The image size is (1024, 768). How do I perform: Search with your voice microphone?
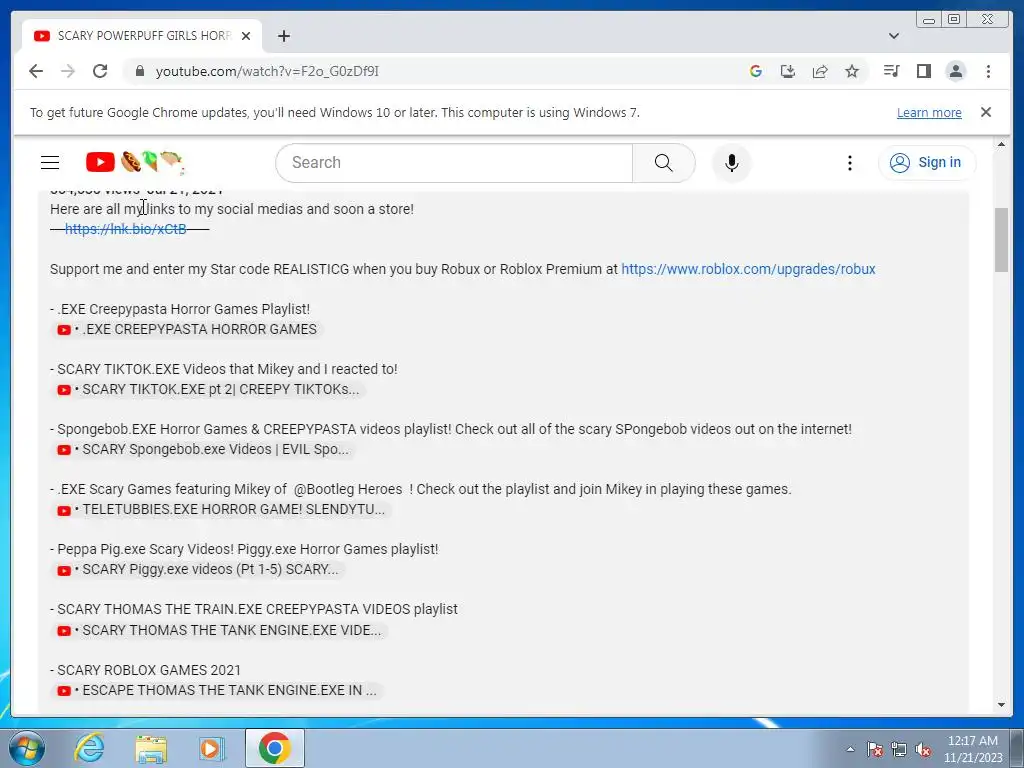coord(731,163)
